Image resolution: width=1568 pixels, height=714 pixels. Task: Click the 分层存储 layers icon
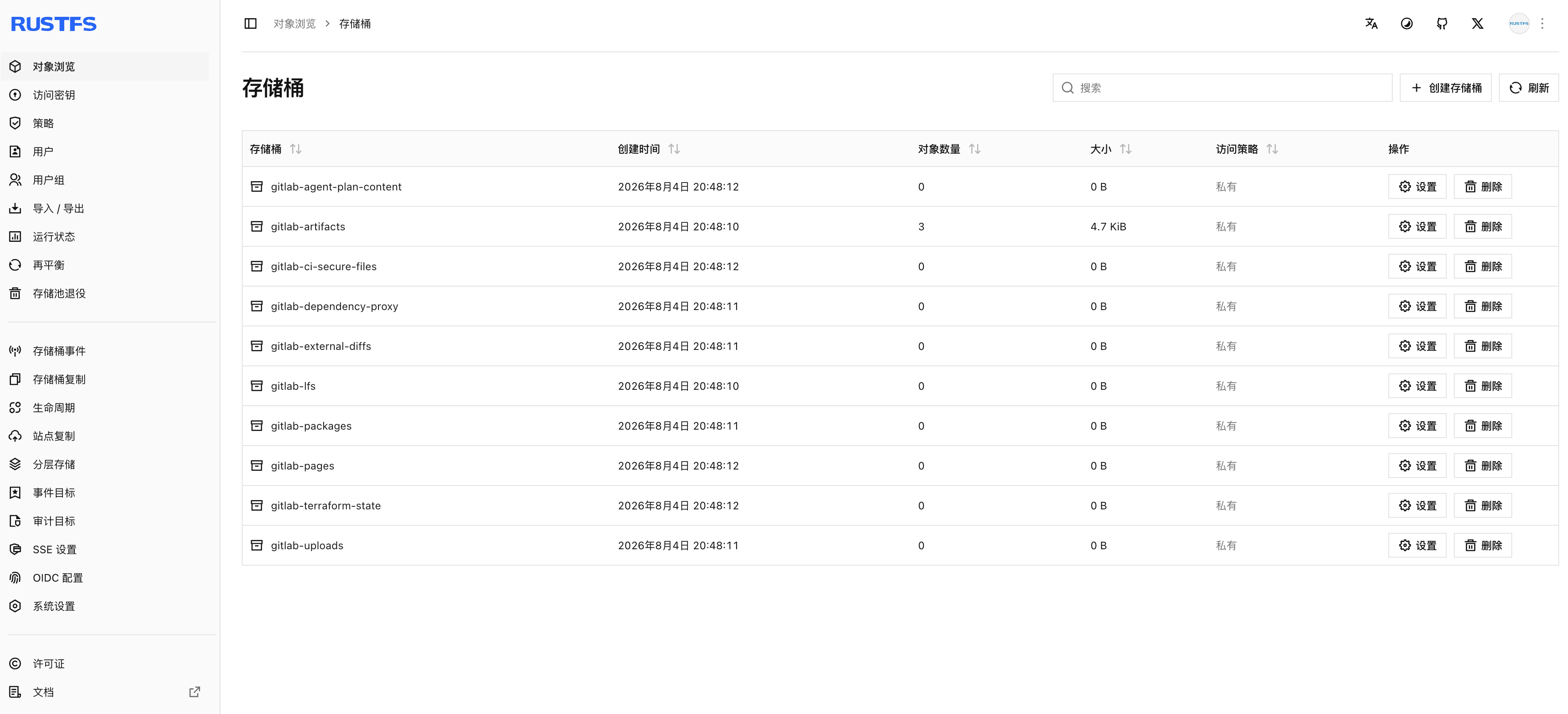click(x=15, y=464)
